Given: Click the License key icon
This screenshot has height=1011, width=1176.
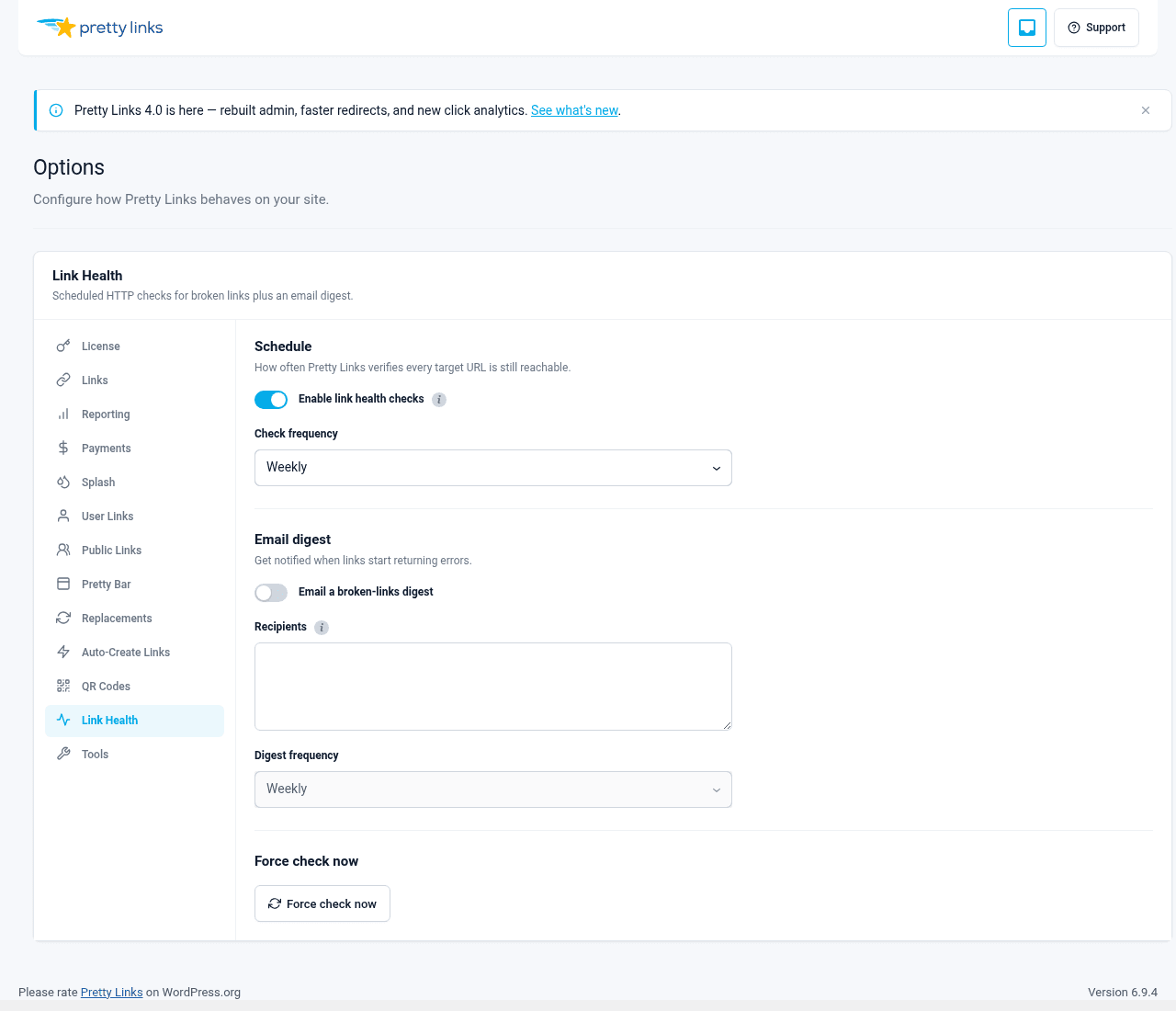Looking at the screenshot, I should [x=63, y=346].
